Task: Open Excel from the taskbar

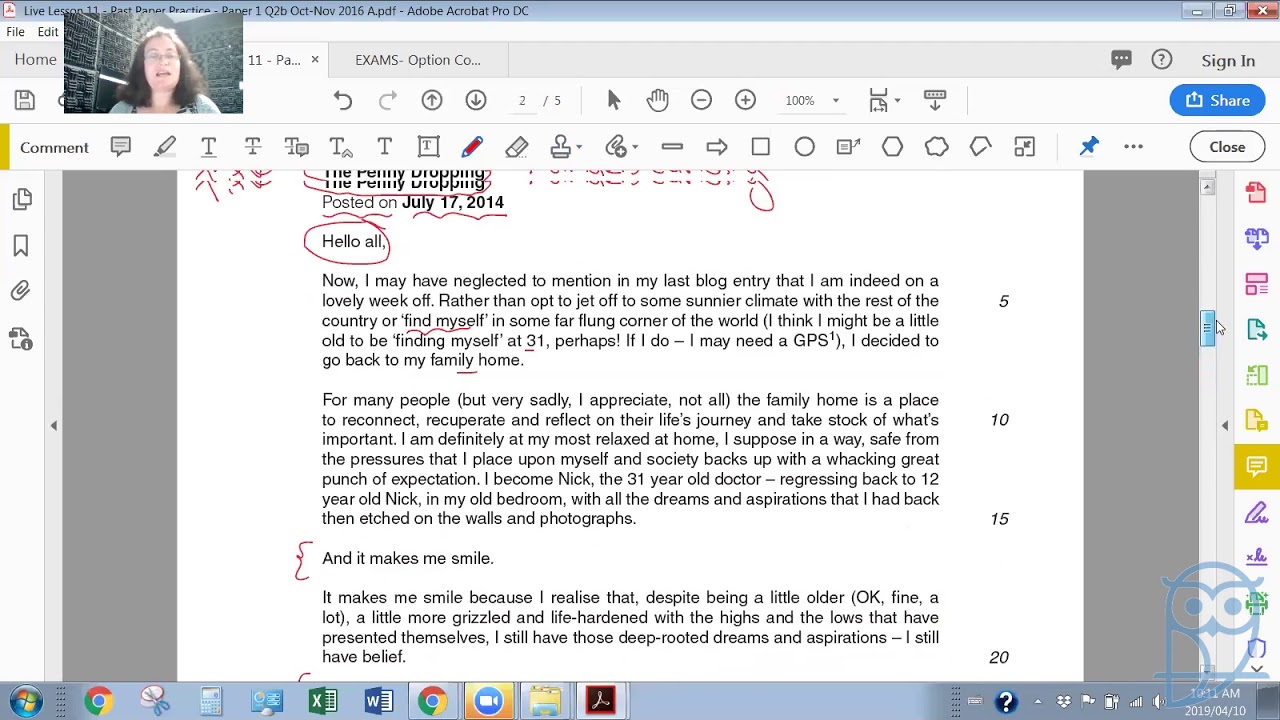Action: pyautogui.click(x=323, y=701)
